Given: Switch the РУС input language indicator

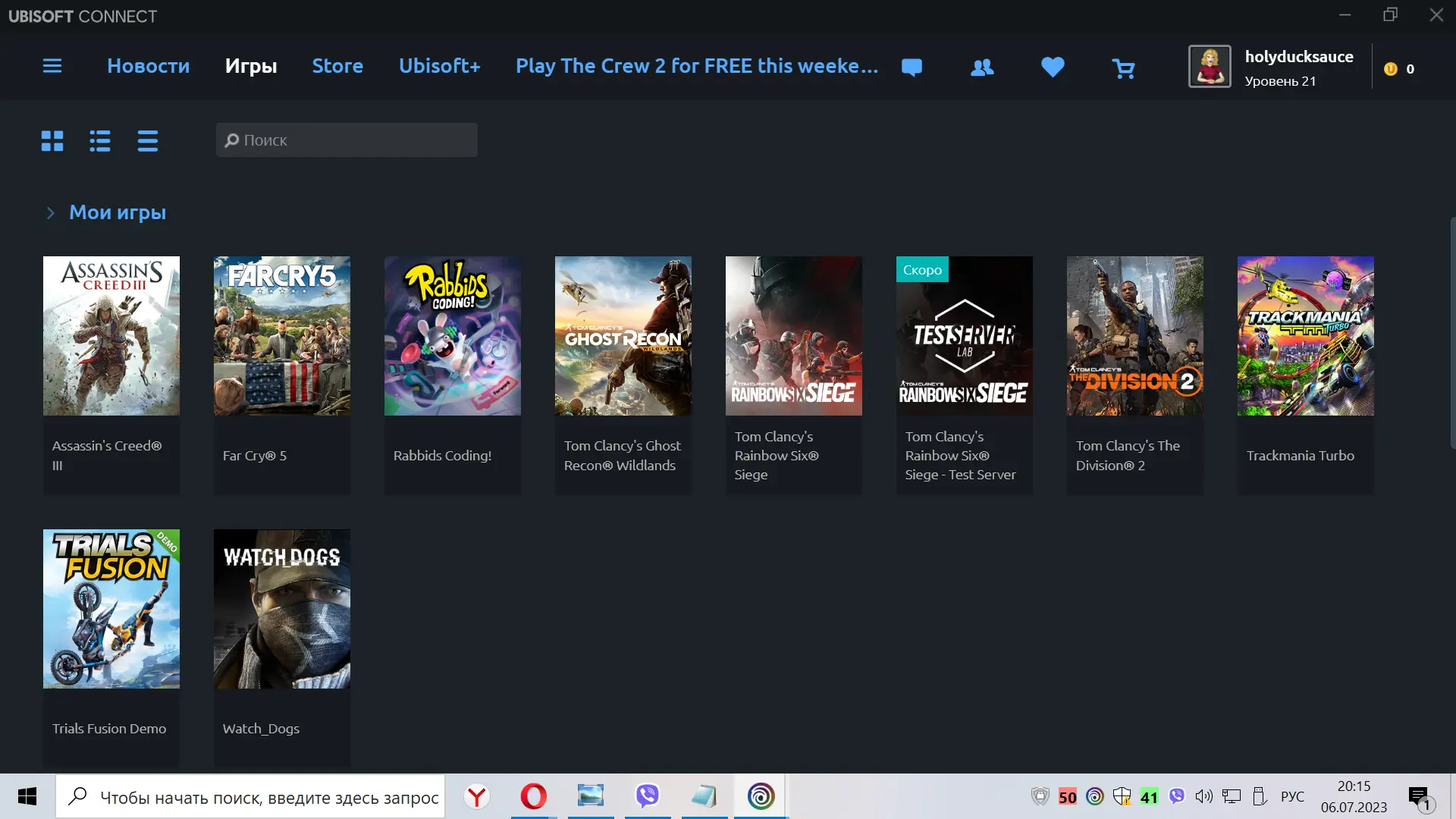Looking at the screenshot, I should click(x=1293, y=796).
